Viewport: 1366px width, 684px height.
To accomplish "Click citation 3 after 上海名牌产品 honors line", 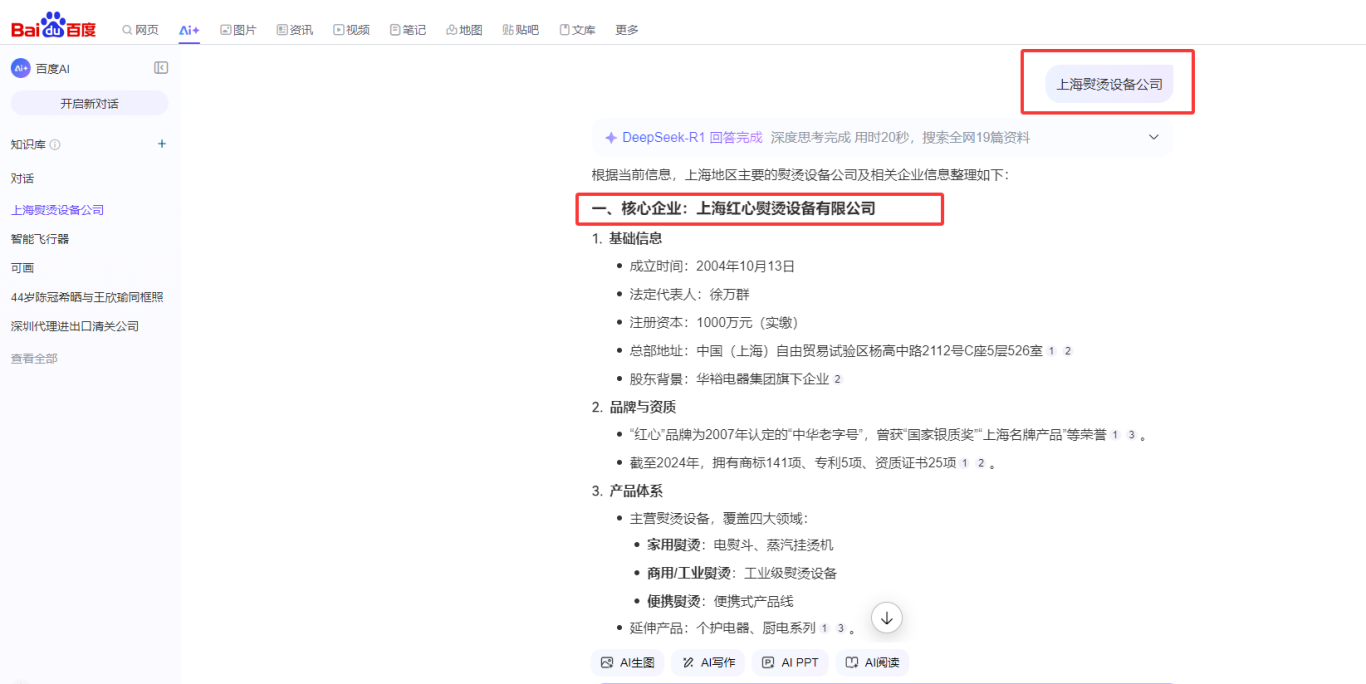I will tap(1131, 435).
